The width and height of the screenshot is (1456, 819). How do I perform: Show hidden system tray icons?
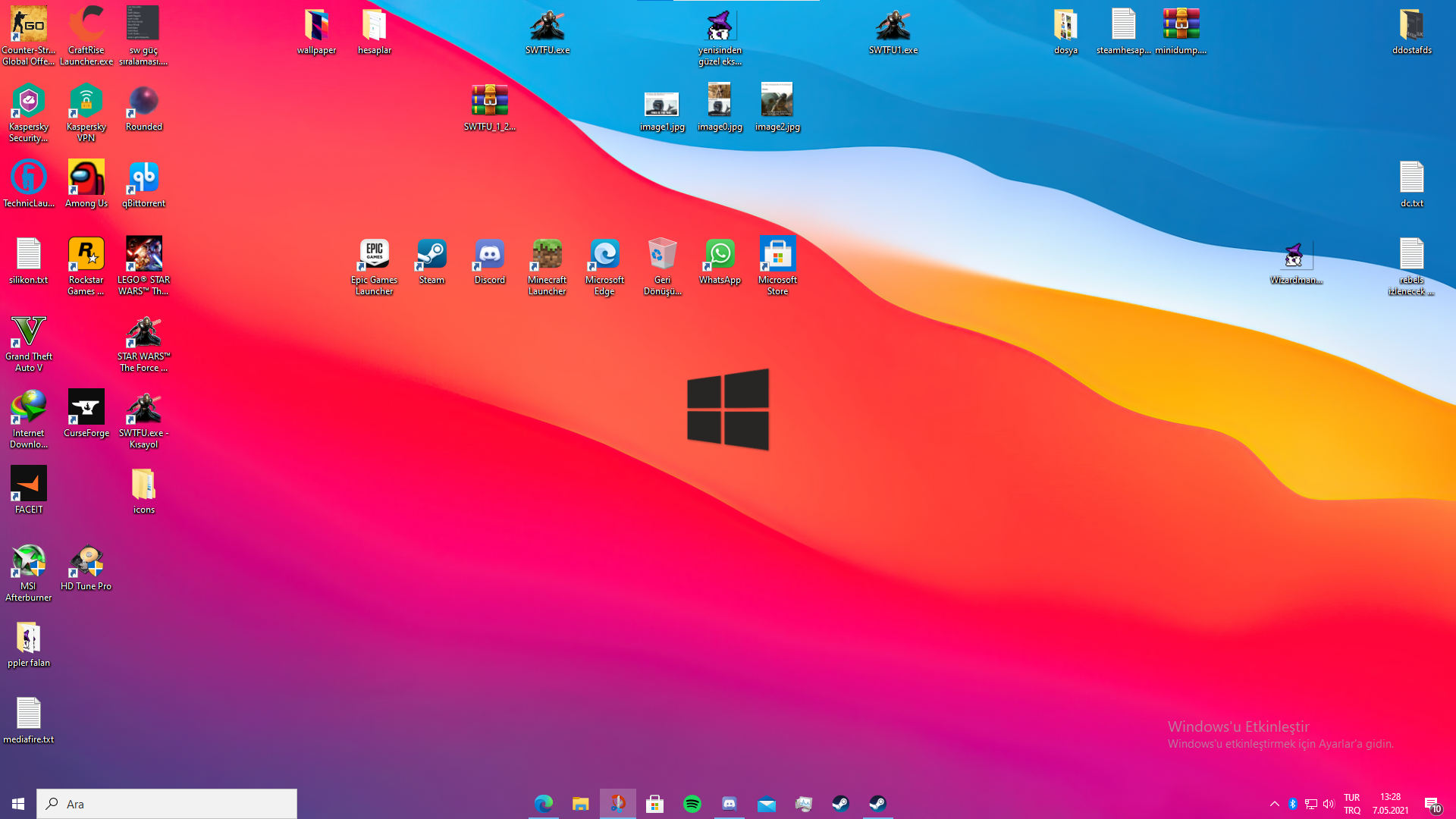click(x=1275, y=804)
